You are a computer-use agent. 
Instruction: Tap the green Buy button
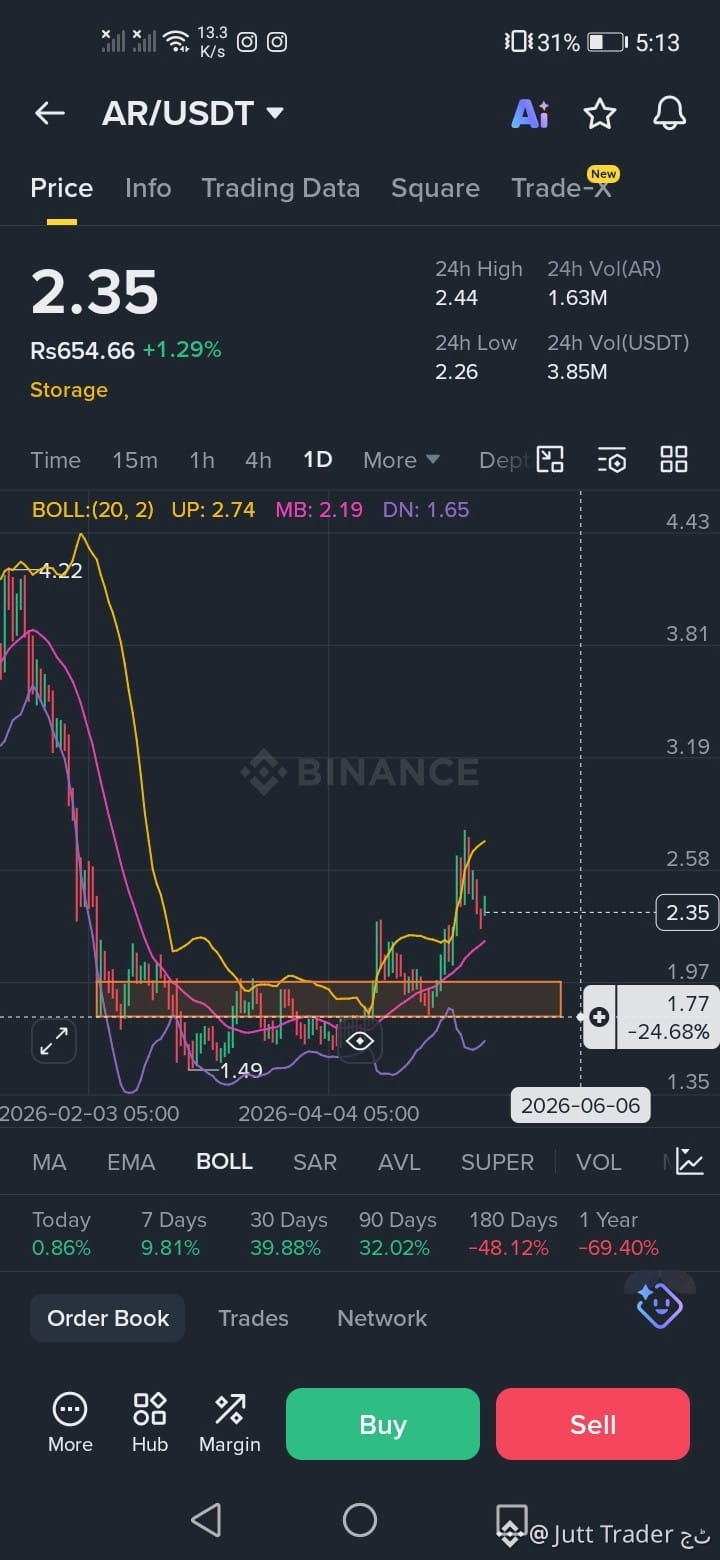click(x=383, y=1424)
